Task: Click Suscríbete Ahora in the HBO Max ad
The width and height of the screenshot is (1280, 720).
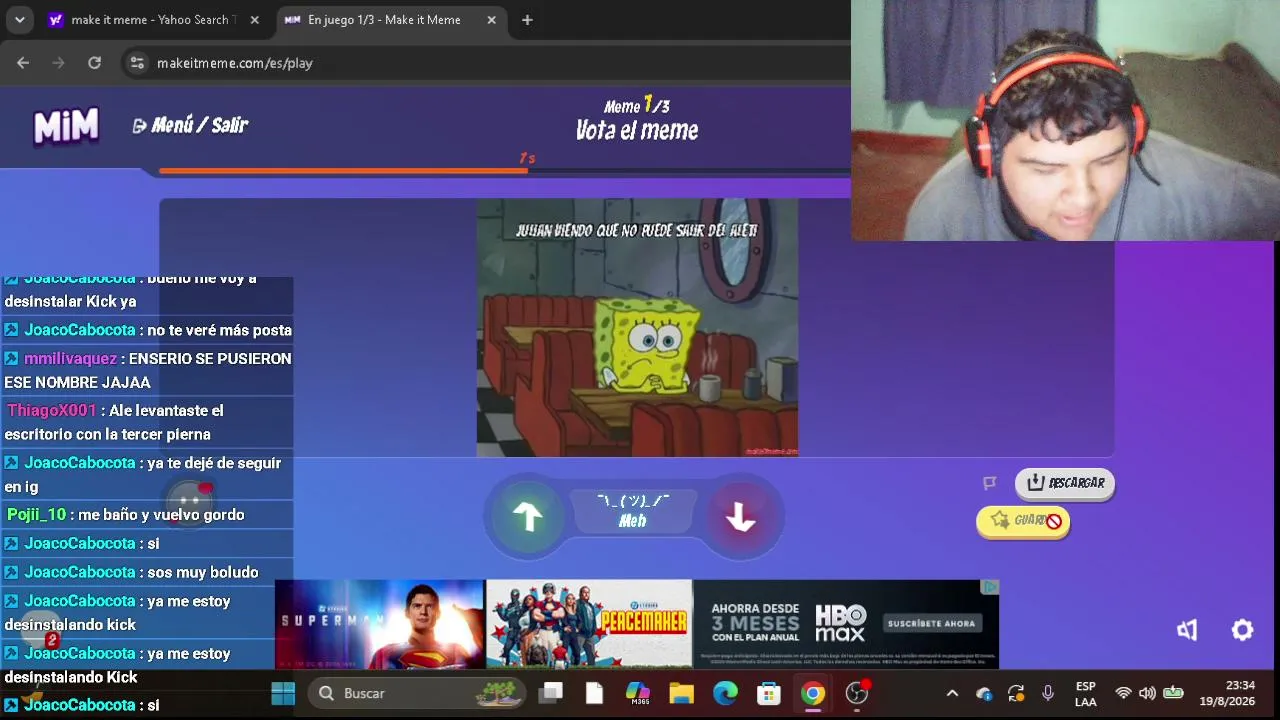Action: click(x=931, y=623)
